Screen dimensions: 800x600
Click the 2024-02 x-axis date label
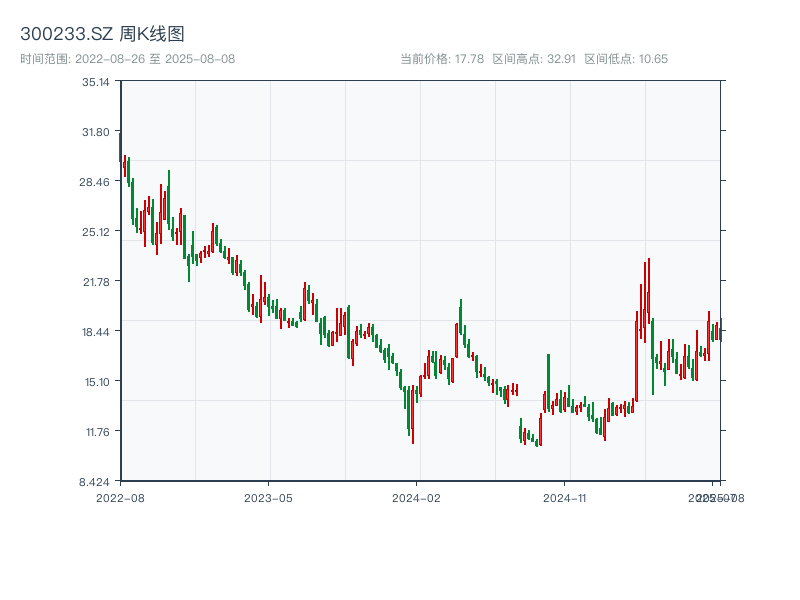[x=416, y=497]
